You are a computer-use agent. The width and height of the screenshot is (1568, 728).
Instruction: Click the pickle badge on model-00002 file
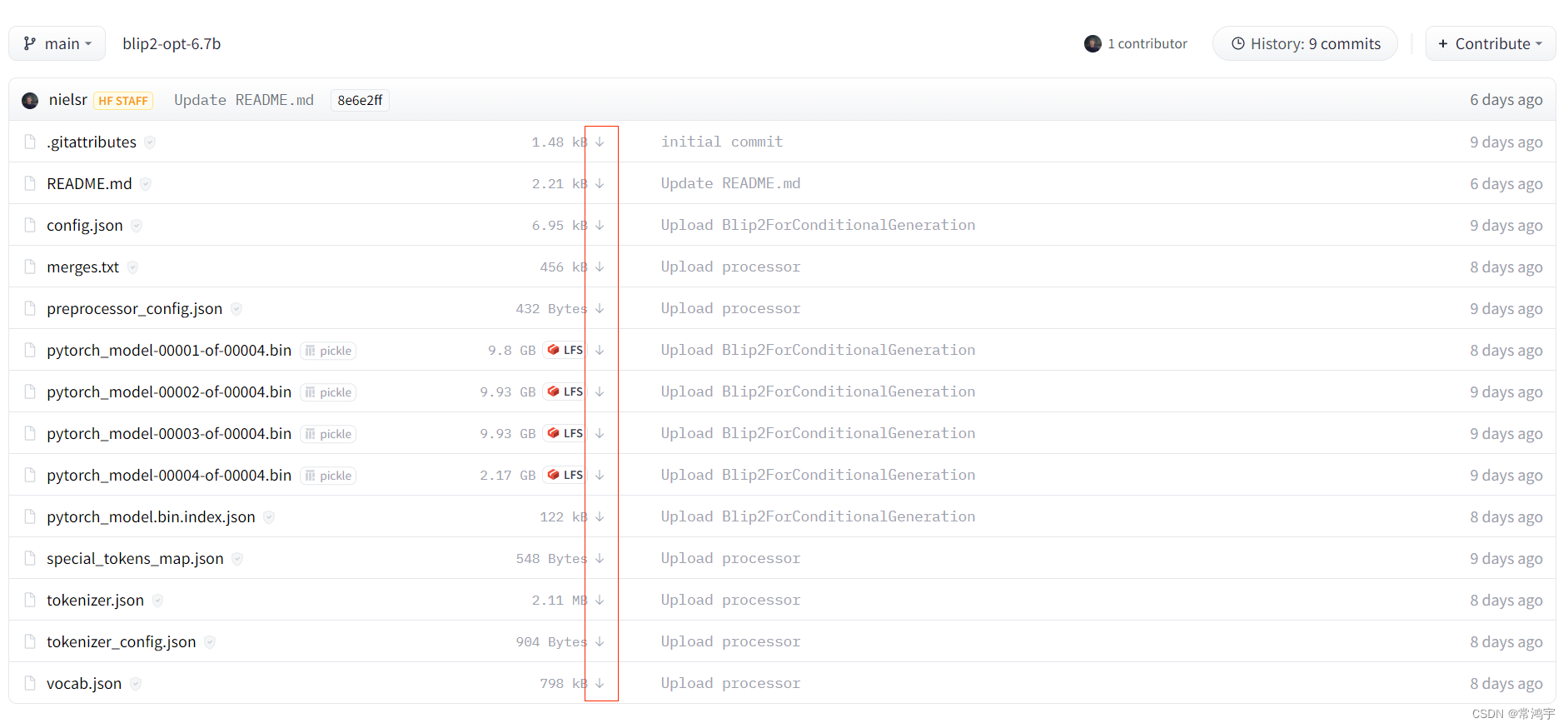click(328, 392)
